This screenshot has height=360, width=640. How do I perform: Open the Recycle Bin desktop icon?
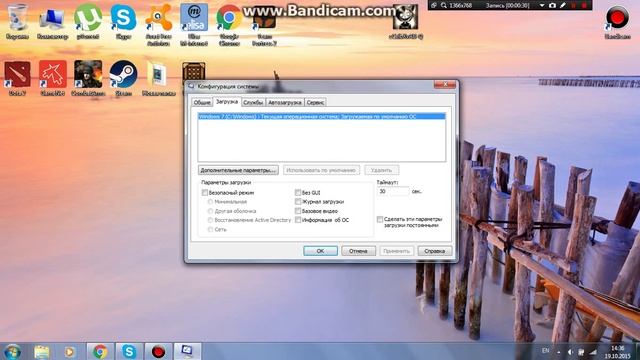coord(17,21)
